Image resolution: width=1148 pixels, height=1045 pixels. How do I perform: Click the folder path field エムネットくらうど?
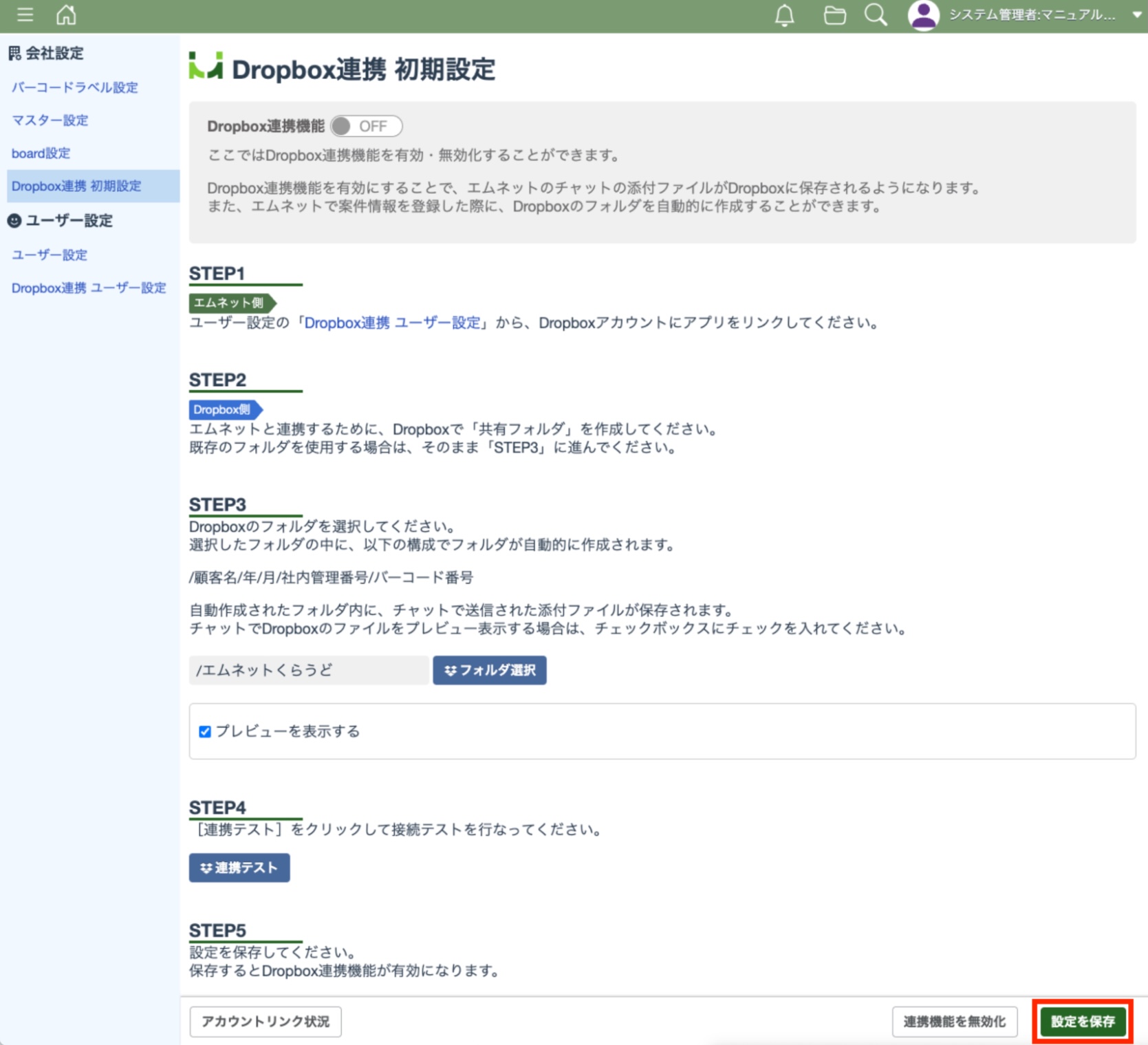308,670
